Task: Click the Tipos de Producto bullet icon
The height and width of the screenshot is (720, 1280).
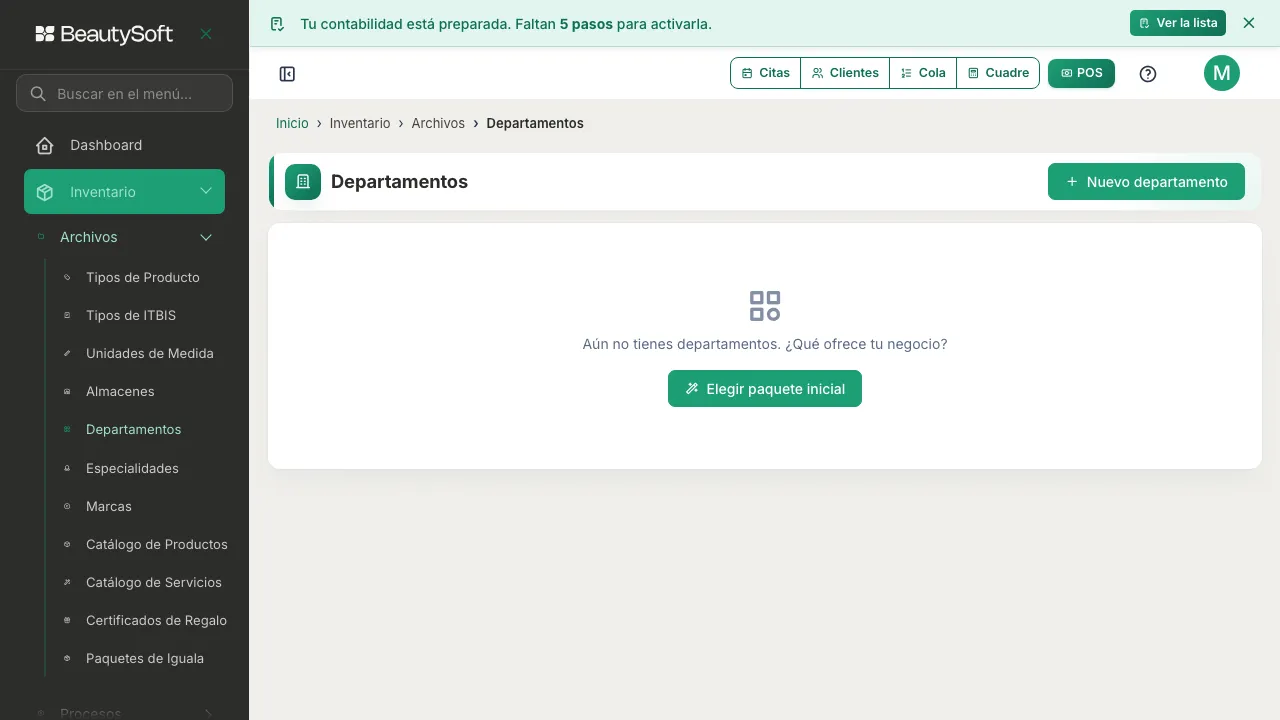Action: point(67,278)
